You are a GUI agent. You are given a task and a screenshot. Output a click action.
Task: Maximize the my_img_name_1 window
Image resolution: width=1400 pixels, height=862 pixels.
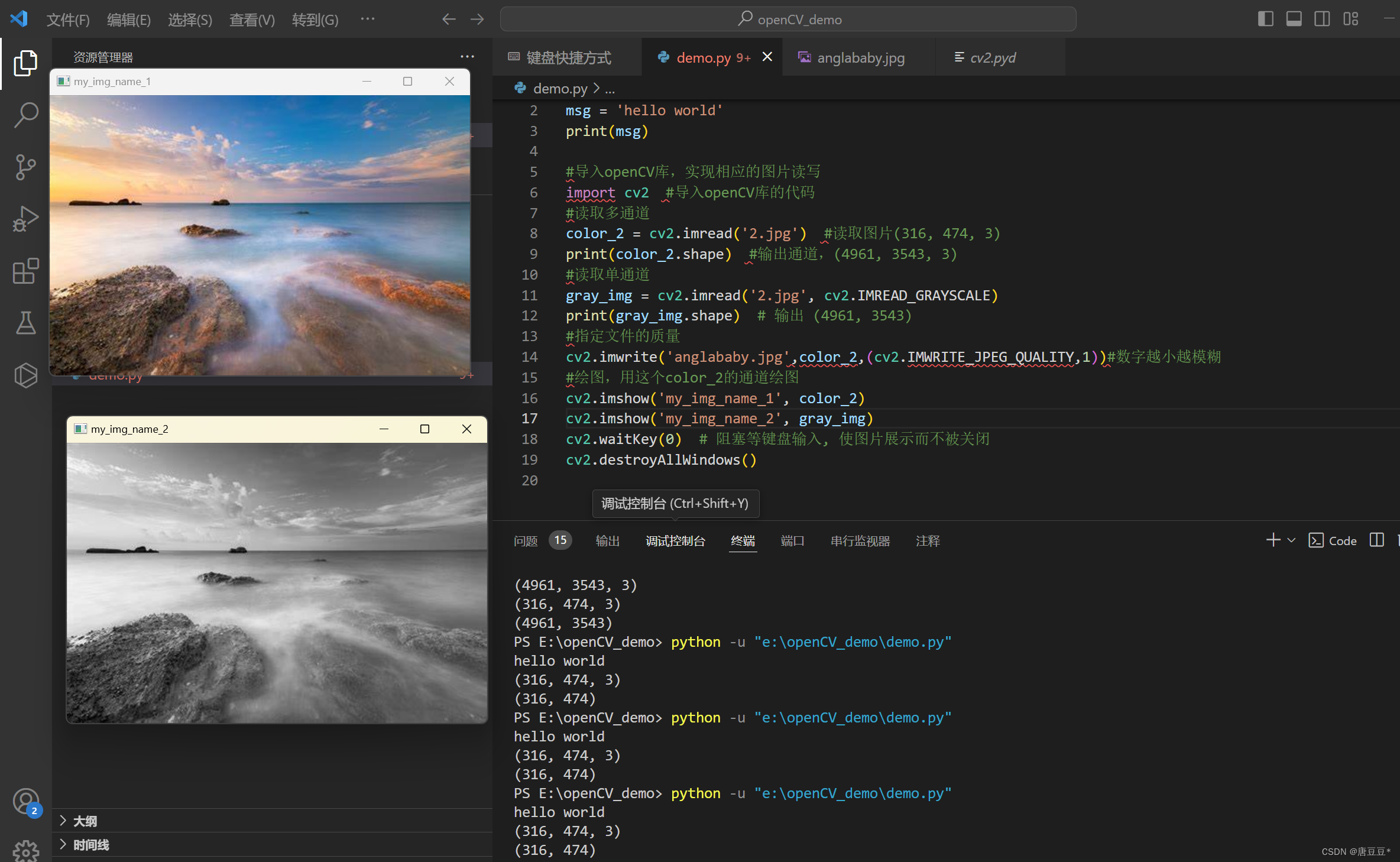coord(407,81)
